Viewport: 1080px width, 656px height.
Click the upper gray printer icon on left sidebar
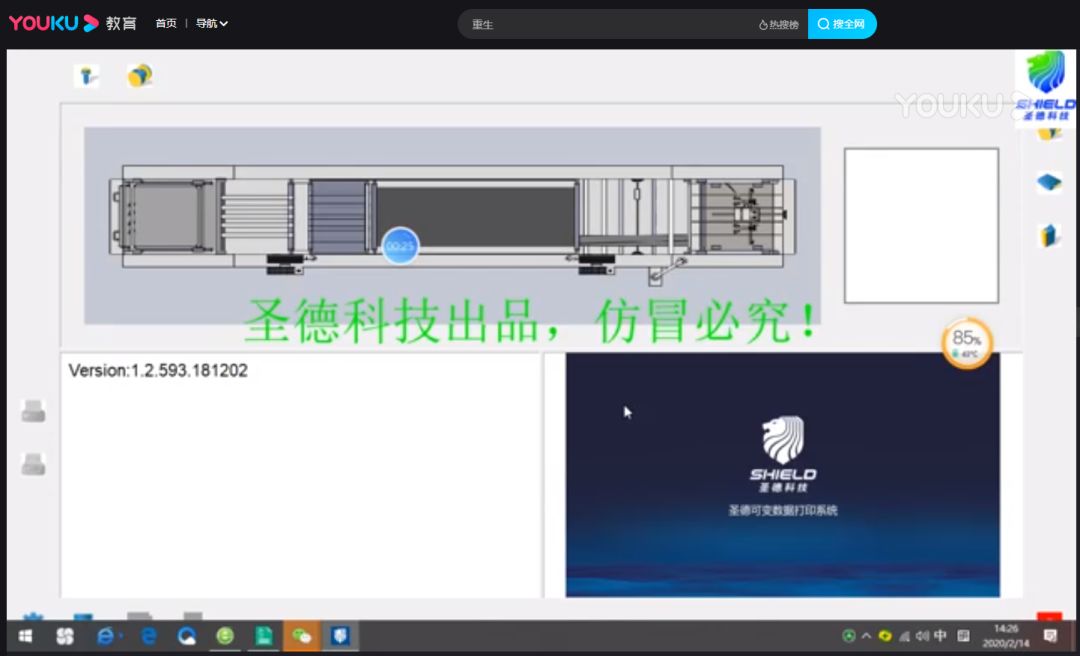33,411
